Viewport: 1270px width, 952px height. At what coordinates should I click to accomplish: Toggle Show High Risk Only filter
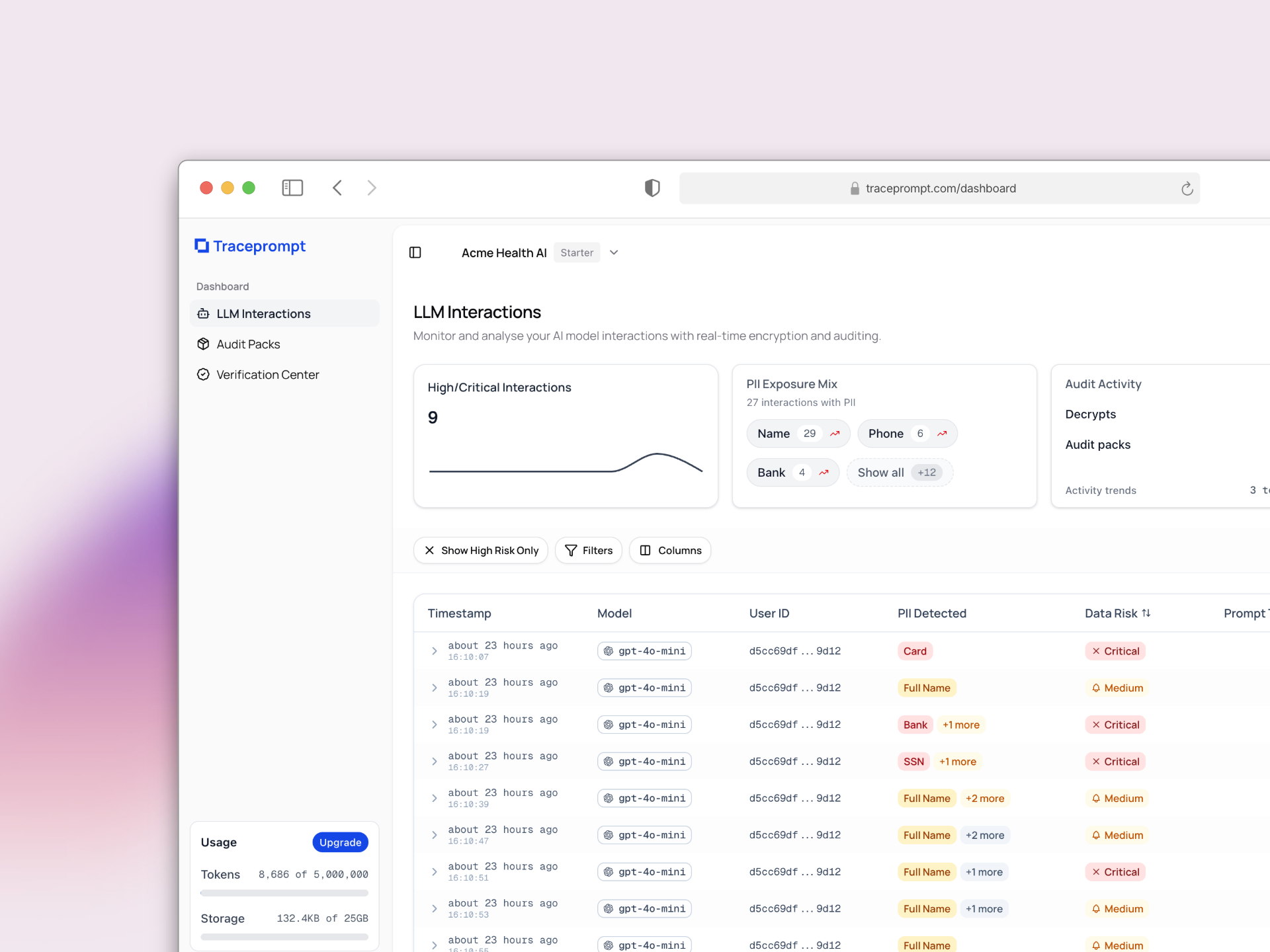tap(481, 551)
